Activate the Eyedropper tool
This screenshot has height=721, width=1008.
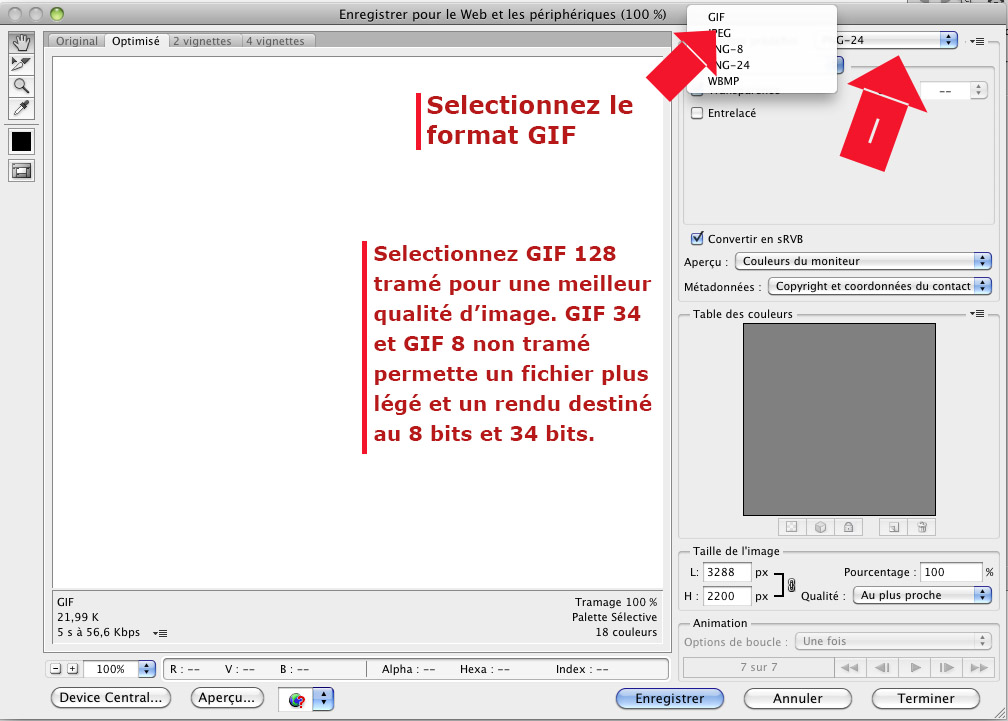click(x=21, y=108)
